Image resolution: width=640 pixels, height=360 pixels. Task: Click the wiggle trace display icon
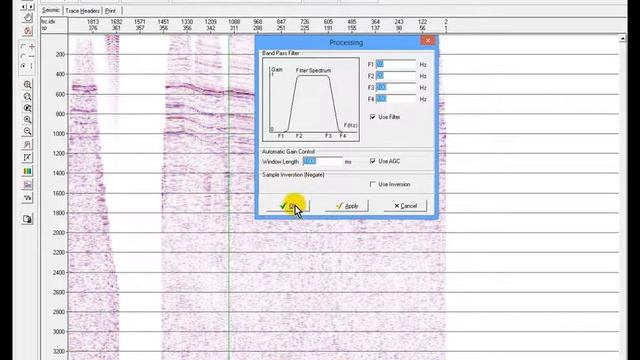pos(27,198)
